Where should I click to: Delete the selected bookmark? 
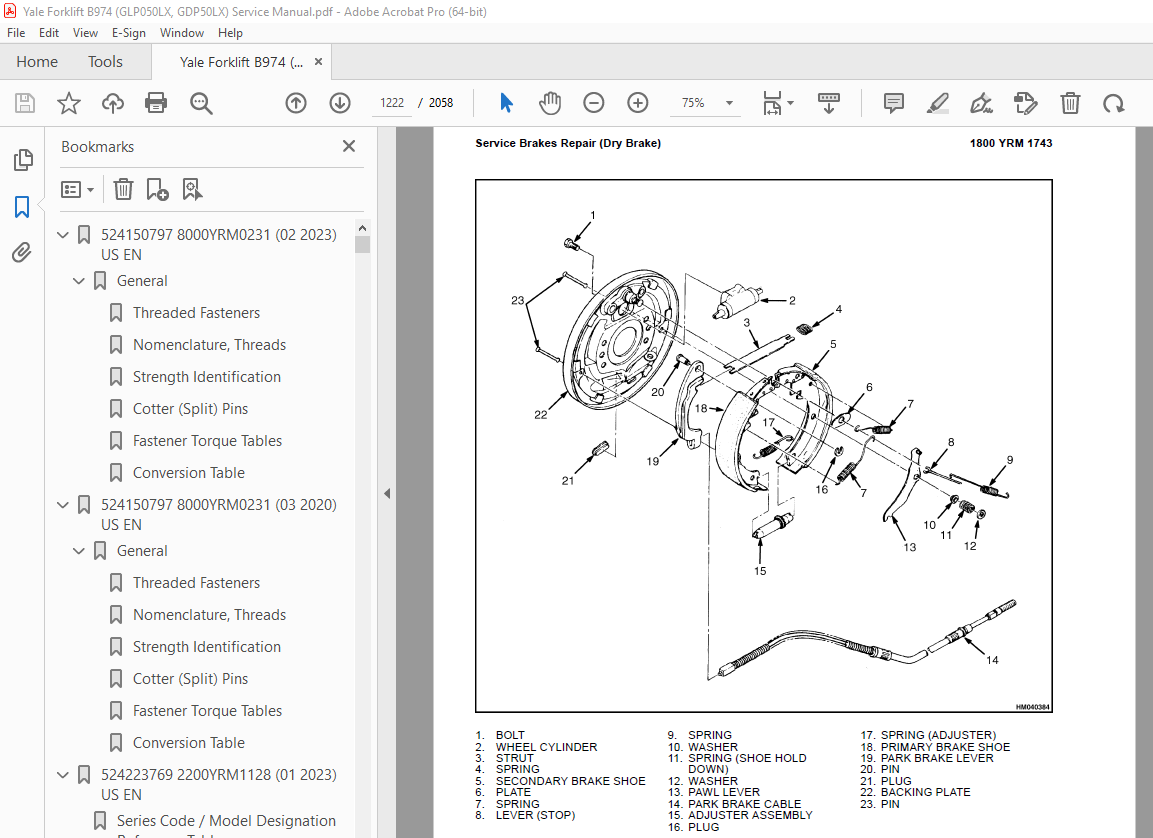(x=123, y=190)
